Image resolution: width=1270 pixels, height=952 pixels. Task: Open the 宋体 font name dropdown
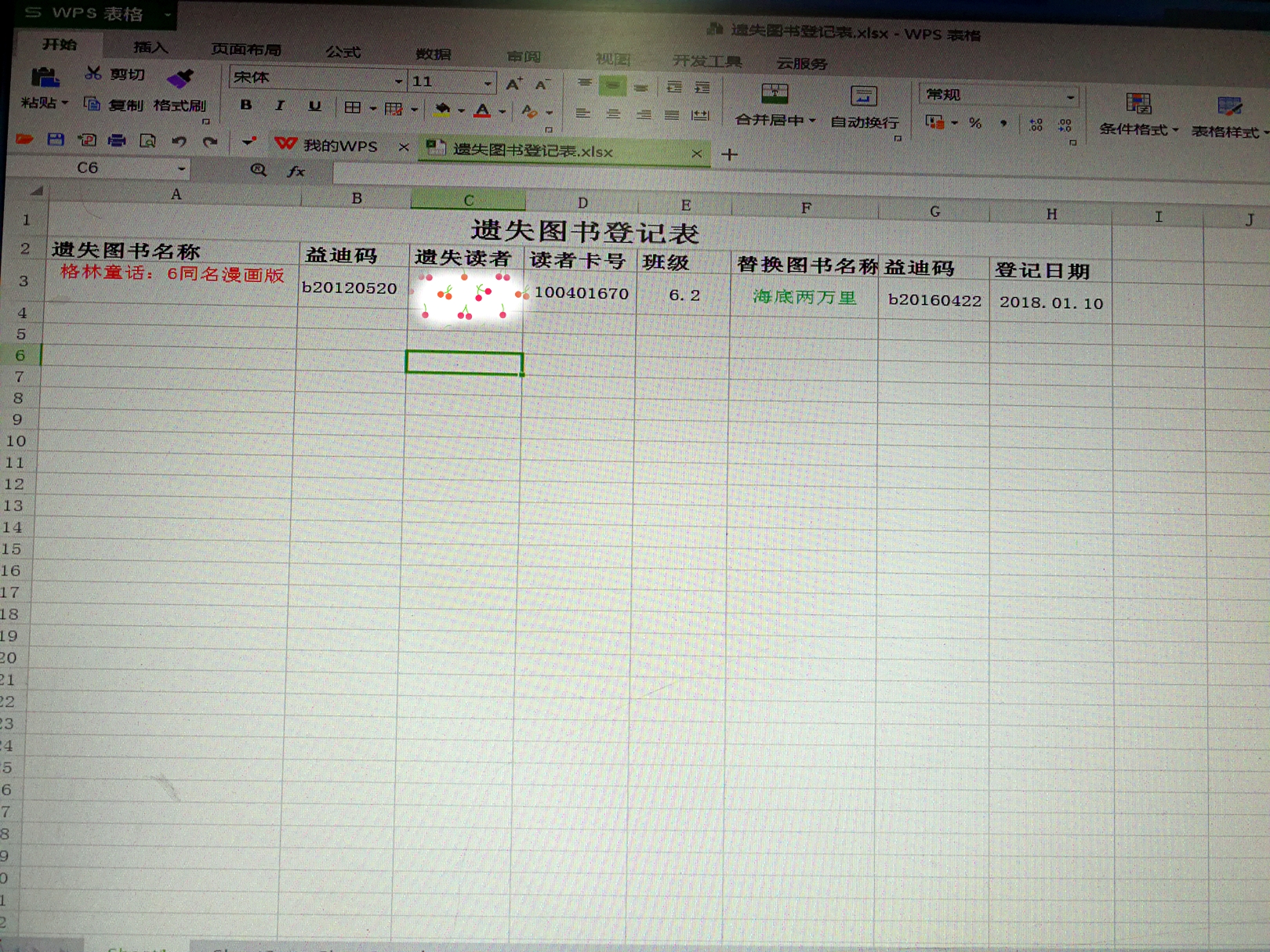point(398,80)
